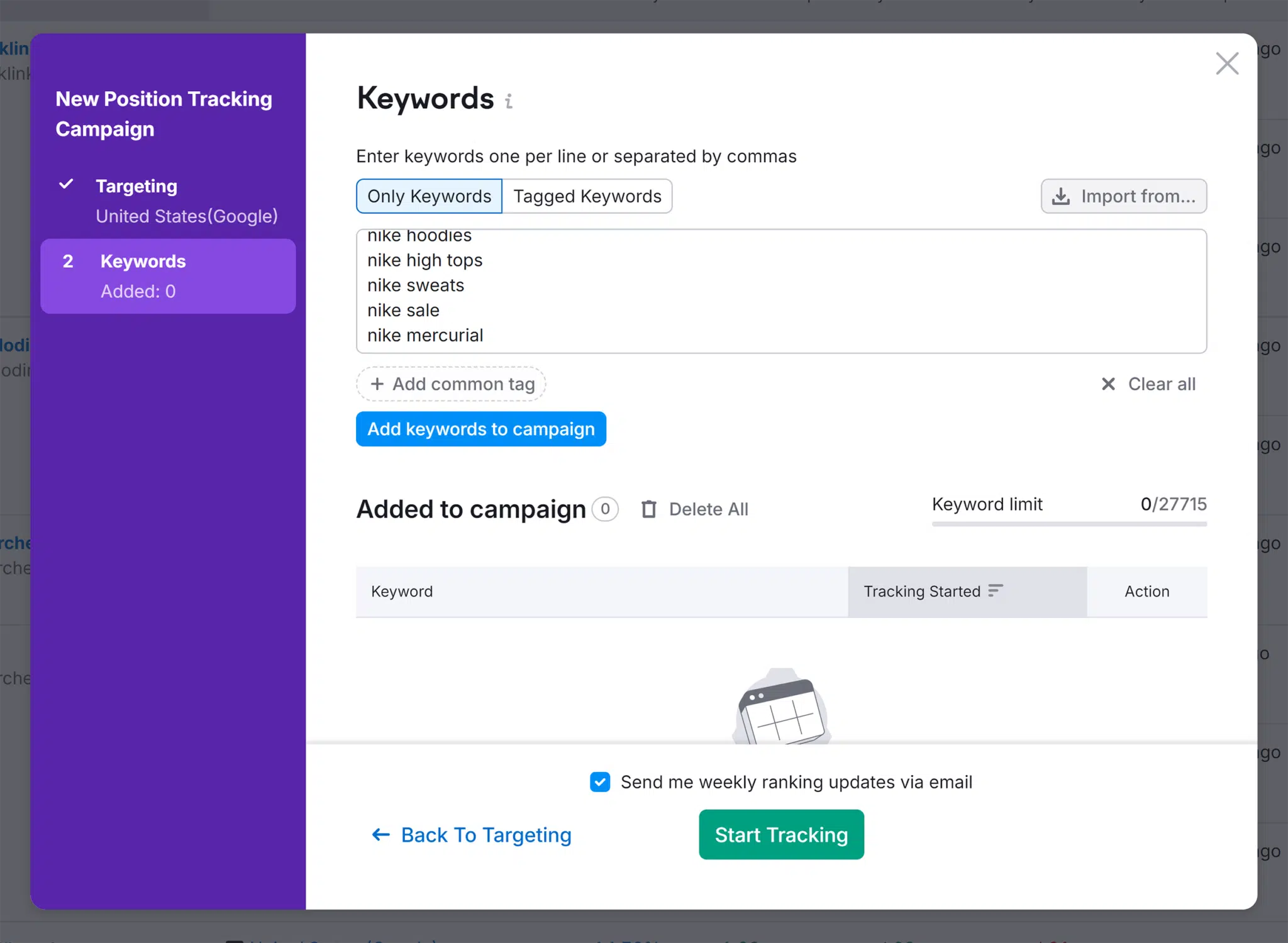
Task: Clear all entered keywords
Action: [1148, 384]
